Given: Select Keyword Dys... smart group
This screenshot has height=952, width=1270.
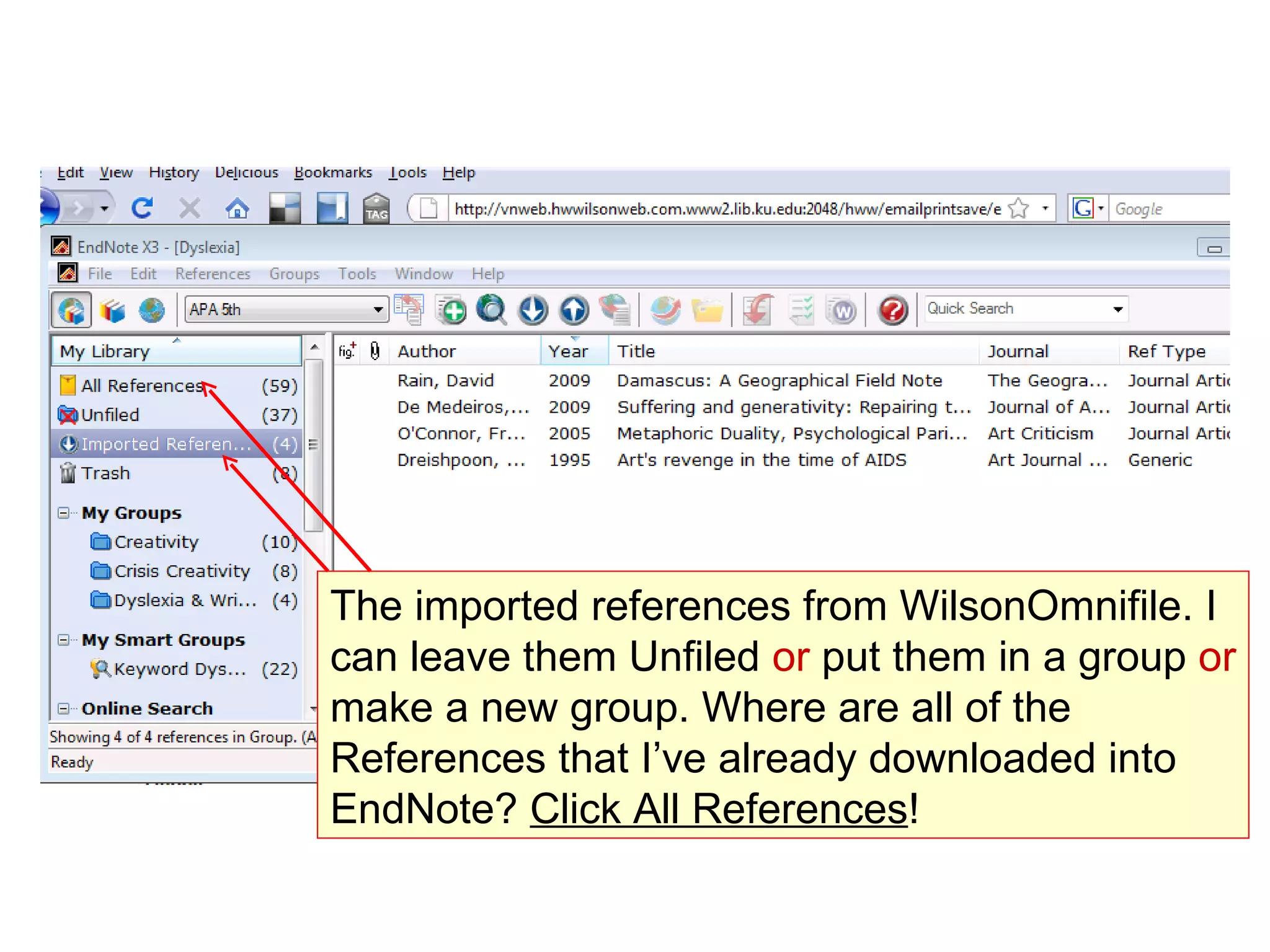Looking at the screenshot, I should pos(193,669).
